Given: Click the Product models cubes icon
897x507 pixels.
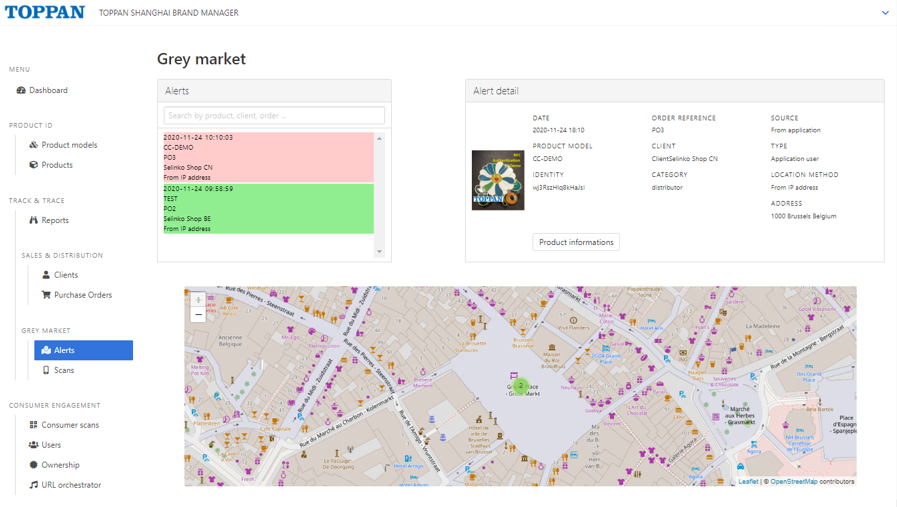Looking at the screenshot, I should (x=33, y=145).
